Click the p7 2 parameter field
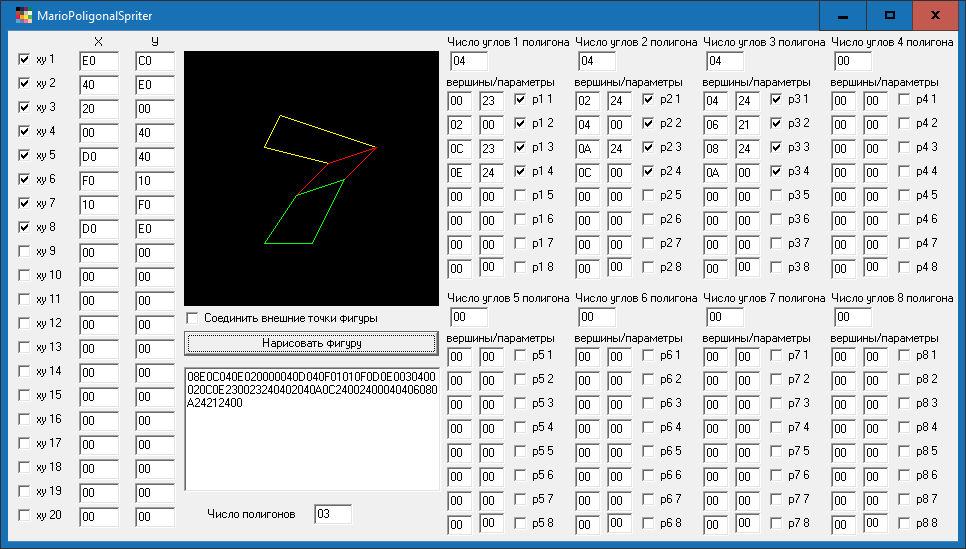Viewport: 966px width, 549px height. pos(747,381)
